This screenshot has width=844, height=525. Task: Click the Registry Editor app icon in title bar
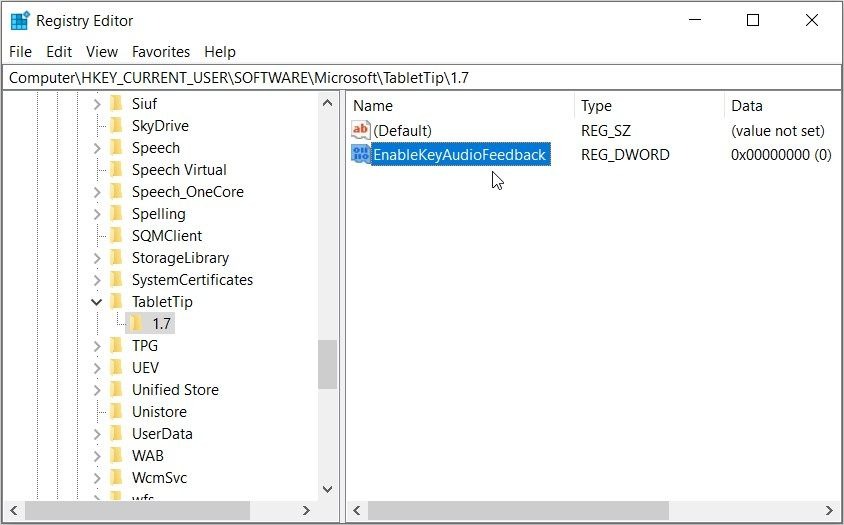pos(20,21)
